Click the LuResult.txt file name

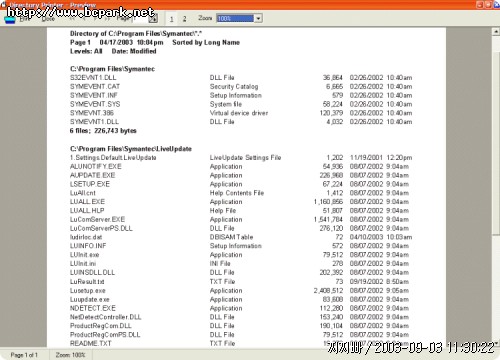point(87,282)
